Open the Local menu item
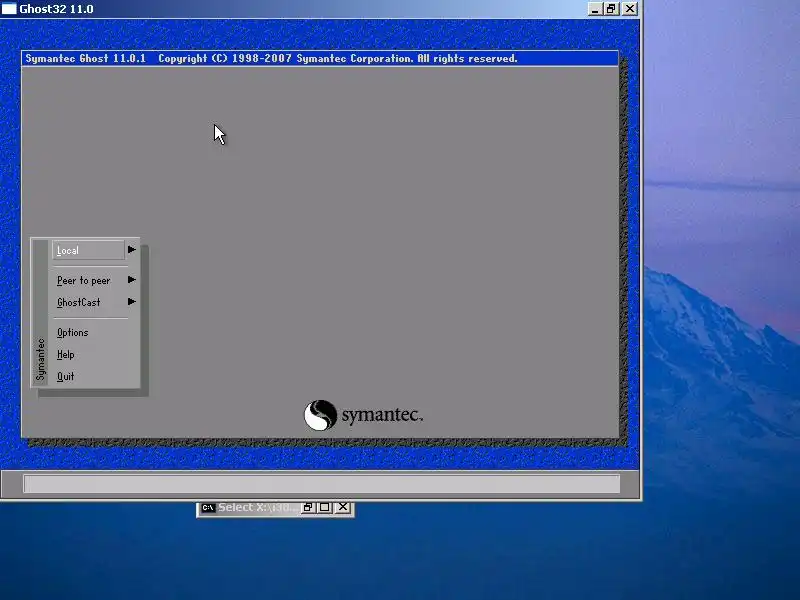 (x=88, y=250)
